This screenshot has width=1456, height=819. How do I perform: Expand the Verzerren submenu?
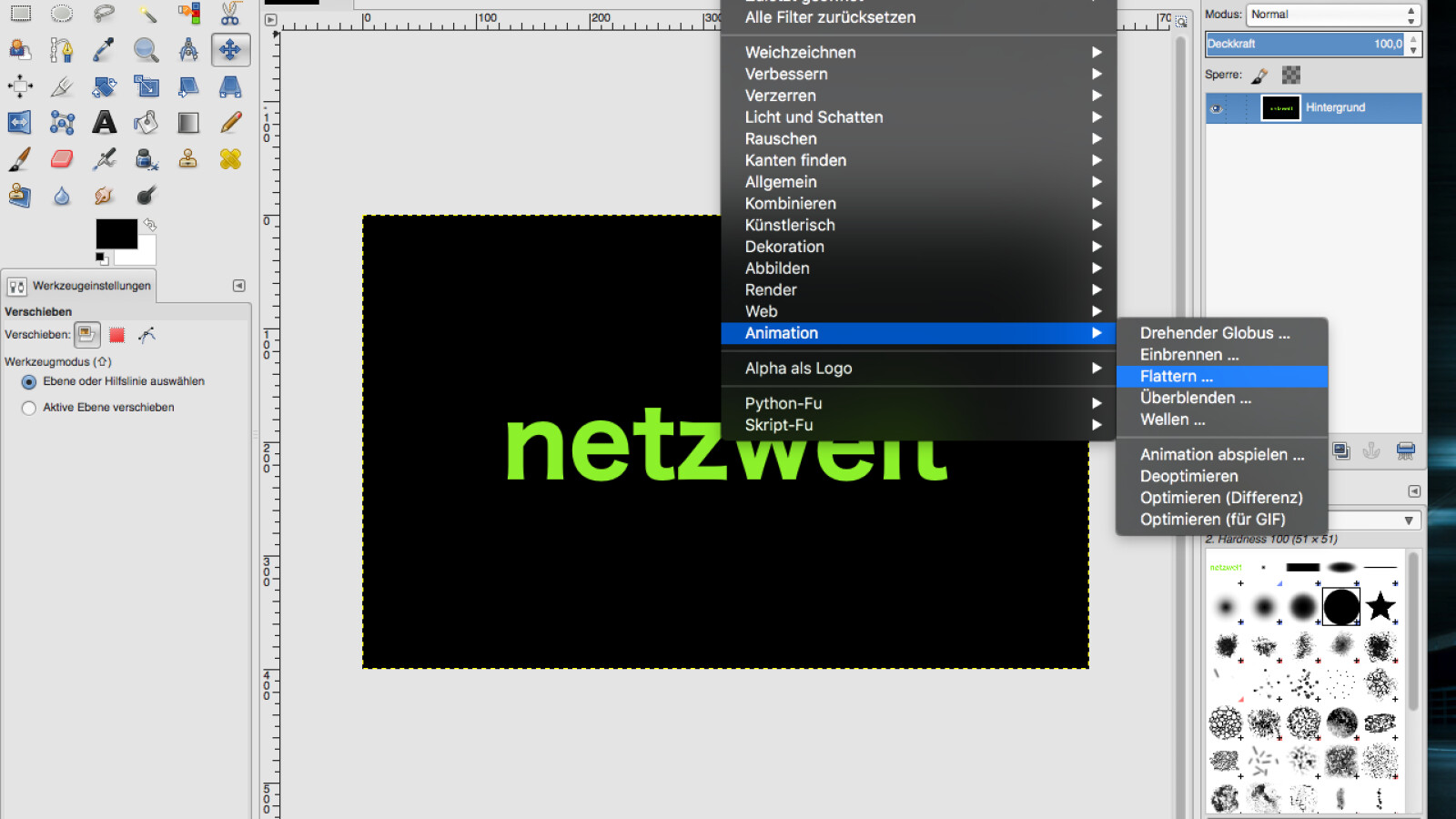coord(918,96)
